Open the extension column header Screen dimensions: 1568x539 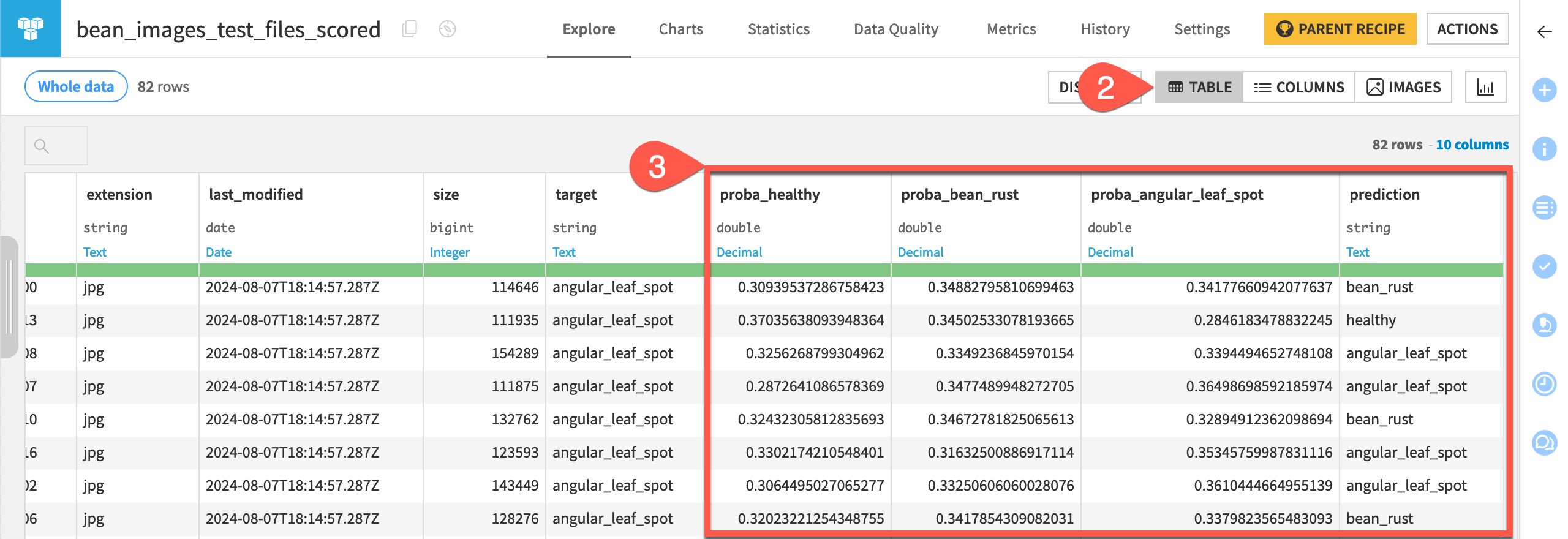click(119, 194)
